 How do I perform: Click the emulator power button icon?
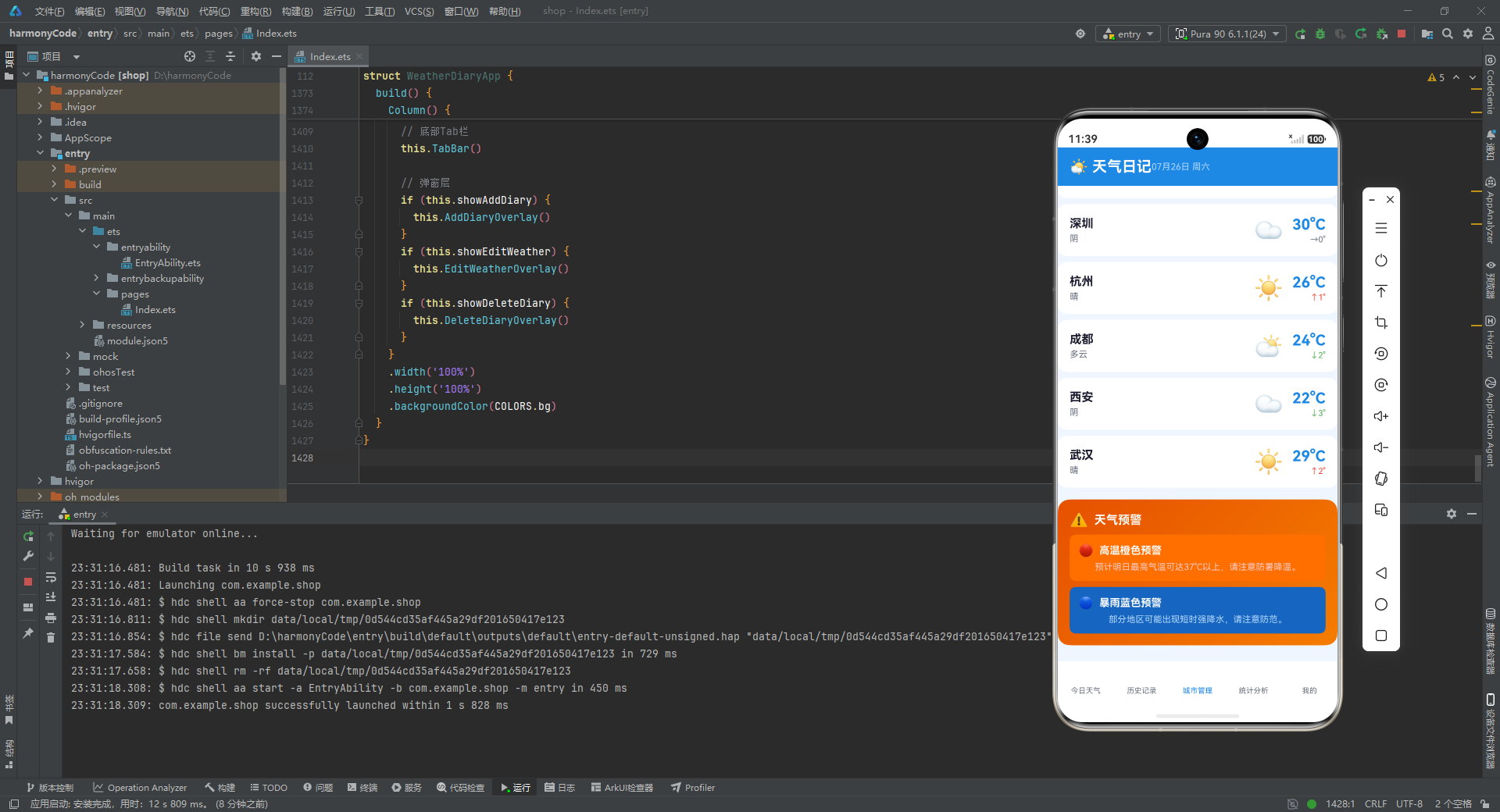point(1381,260)
